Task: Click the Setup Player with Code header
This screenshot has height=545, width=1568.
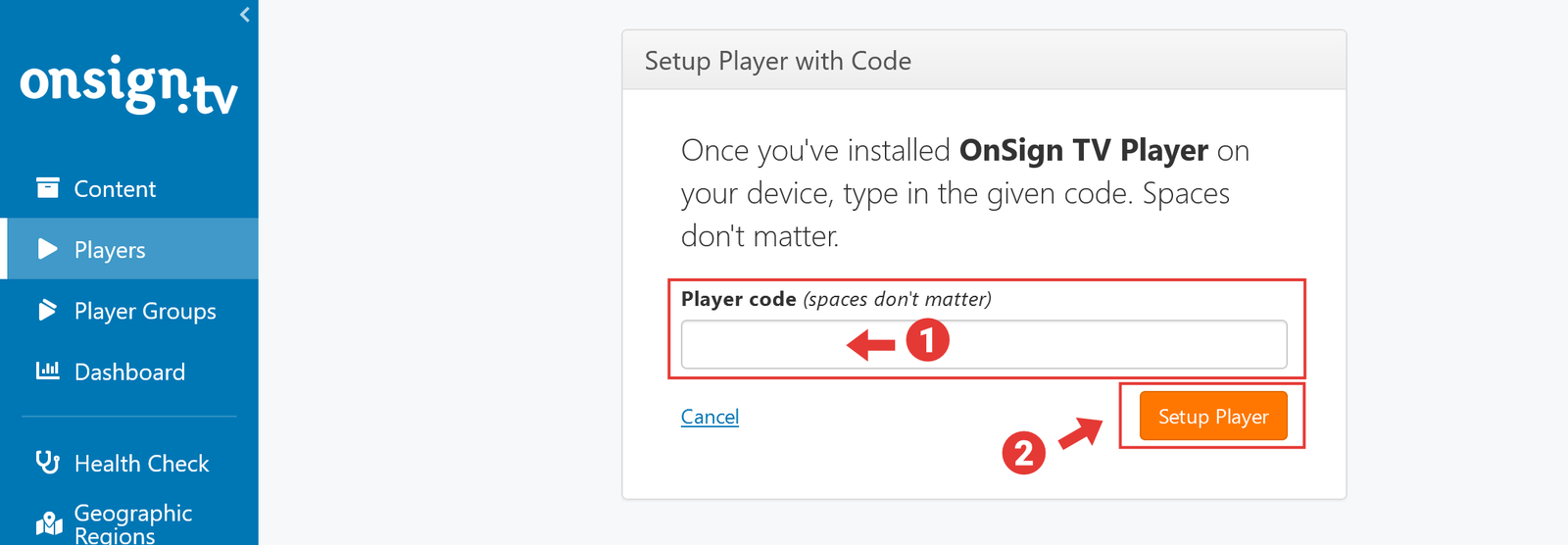Action: (x=777, y=61)
